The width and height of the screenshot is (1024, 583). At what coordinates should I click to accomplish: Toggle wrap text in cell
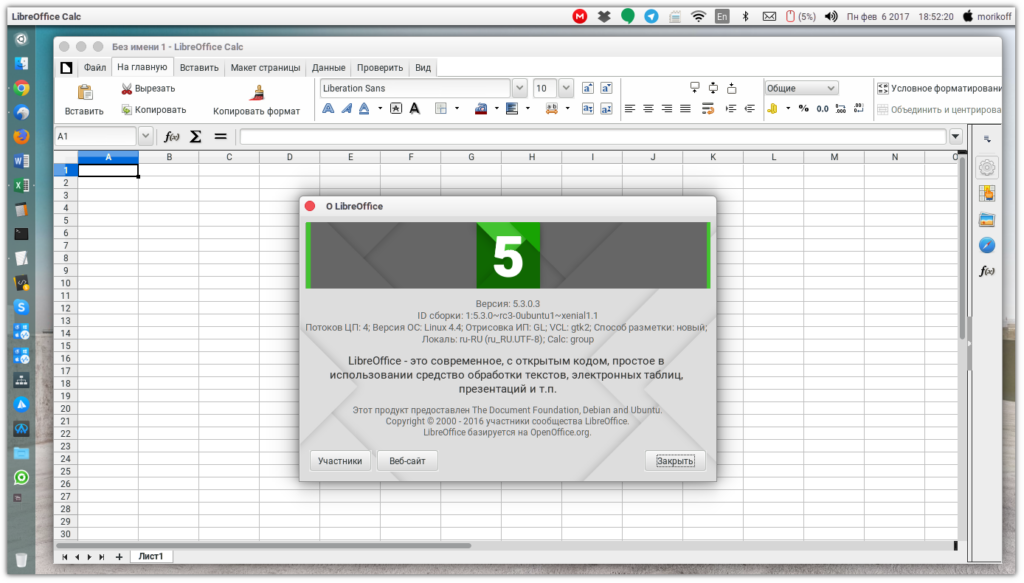click(x=708, y=109)
